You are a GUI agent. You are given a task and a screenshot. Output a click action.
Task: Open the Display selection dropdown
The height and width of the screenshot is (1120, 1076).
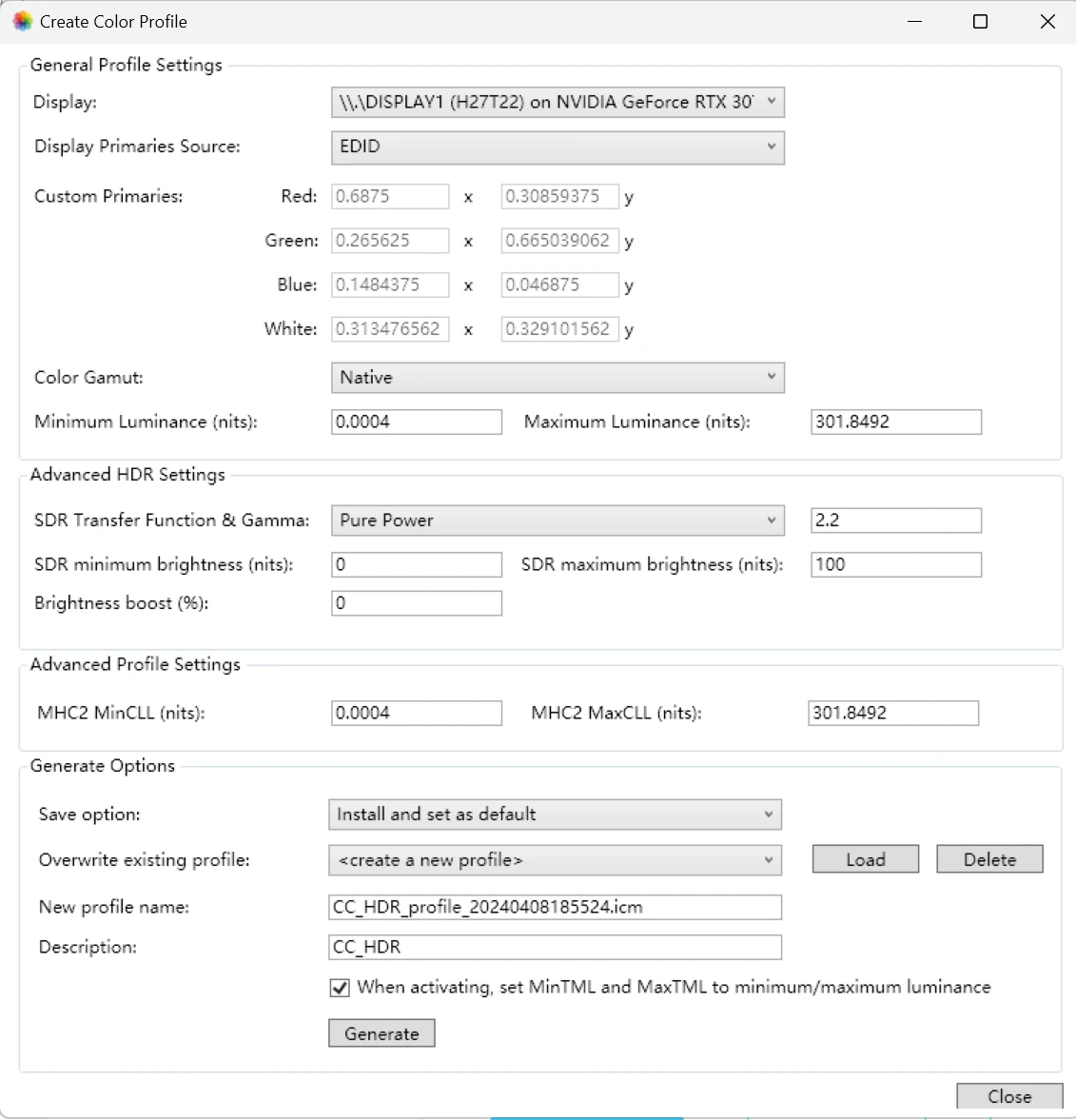pyautogui.click(x=558, y=102)
